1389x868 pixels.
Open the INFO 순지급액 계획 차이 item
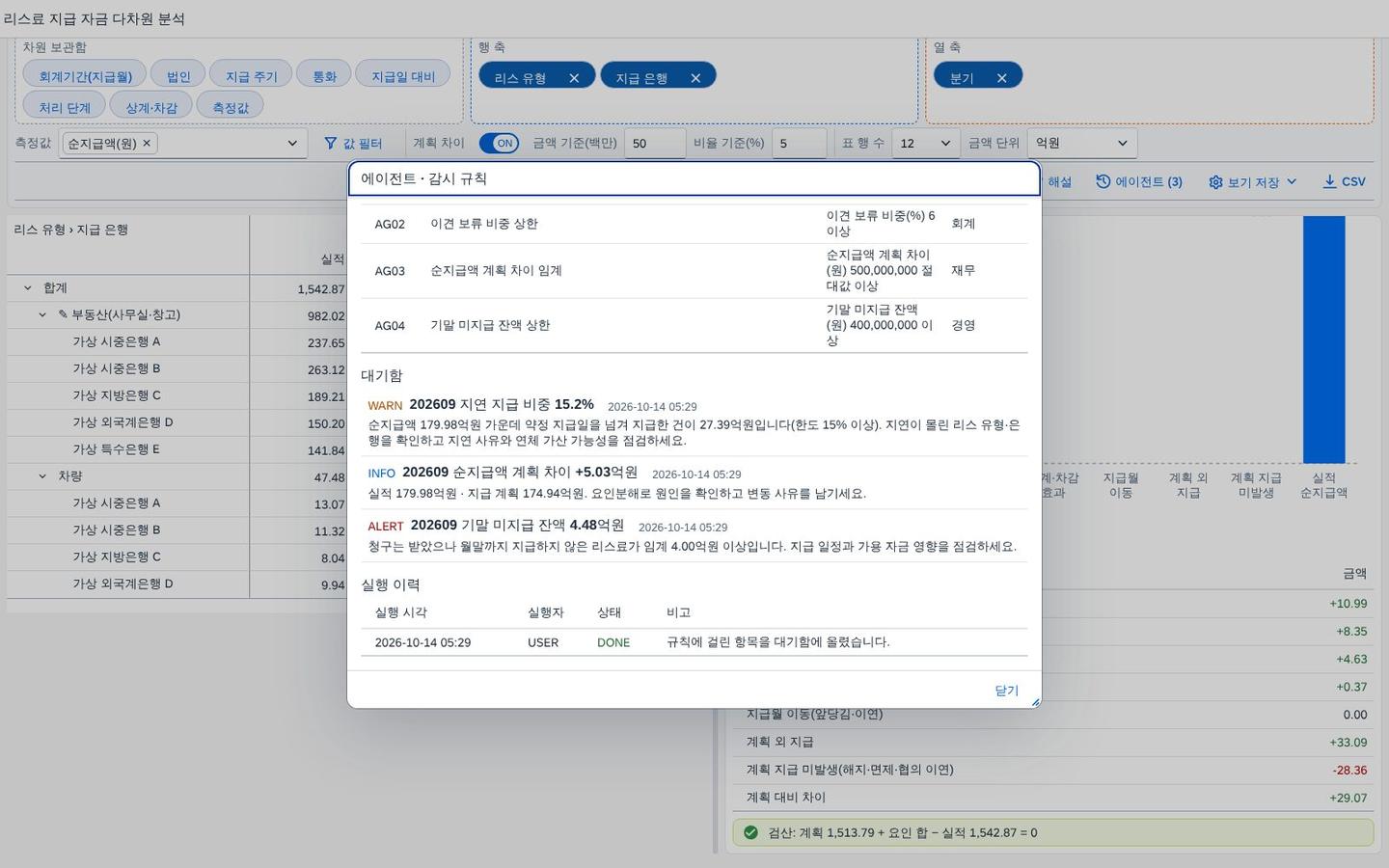[x=694, y=482]
